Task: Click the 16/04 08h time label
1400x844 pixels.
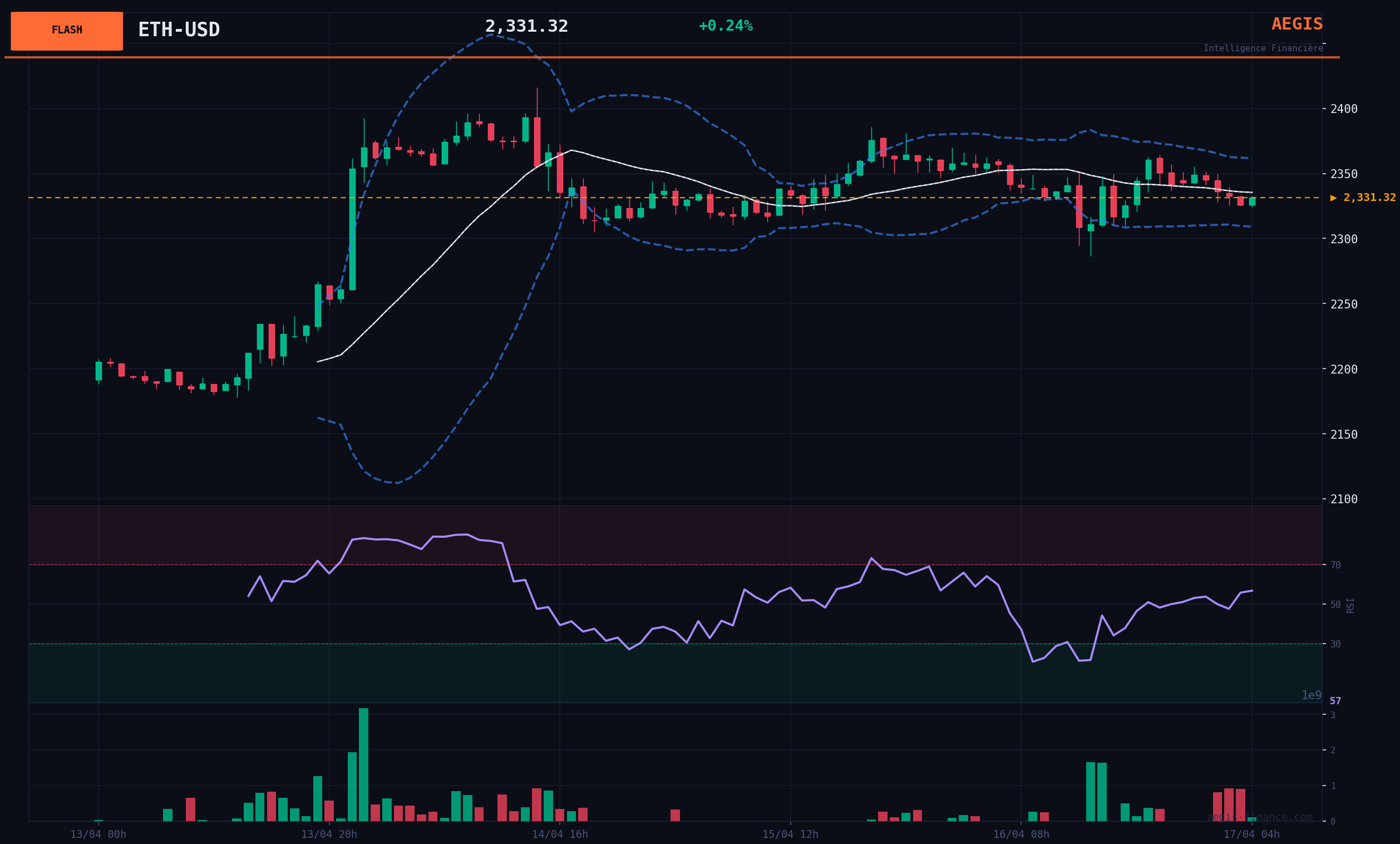Action: 1021,835
